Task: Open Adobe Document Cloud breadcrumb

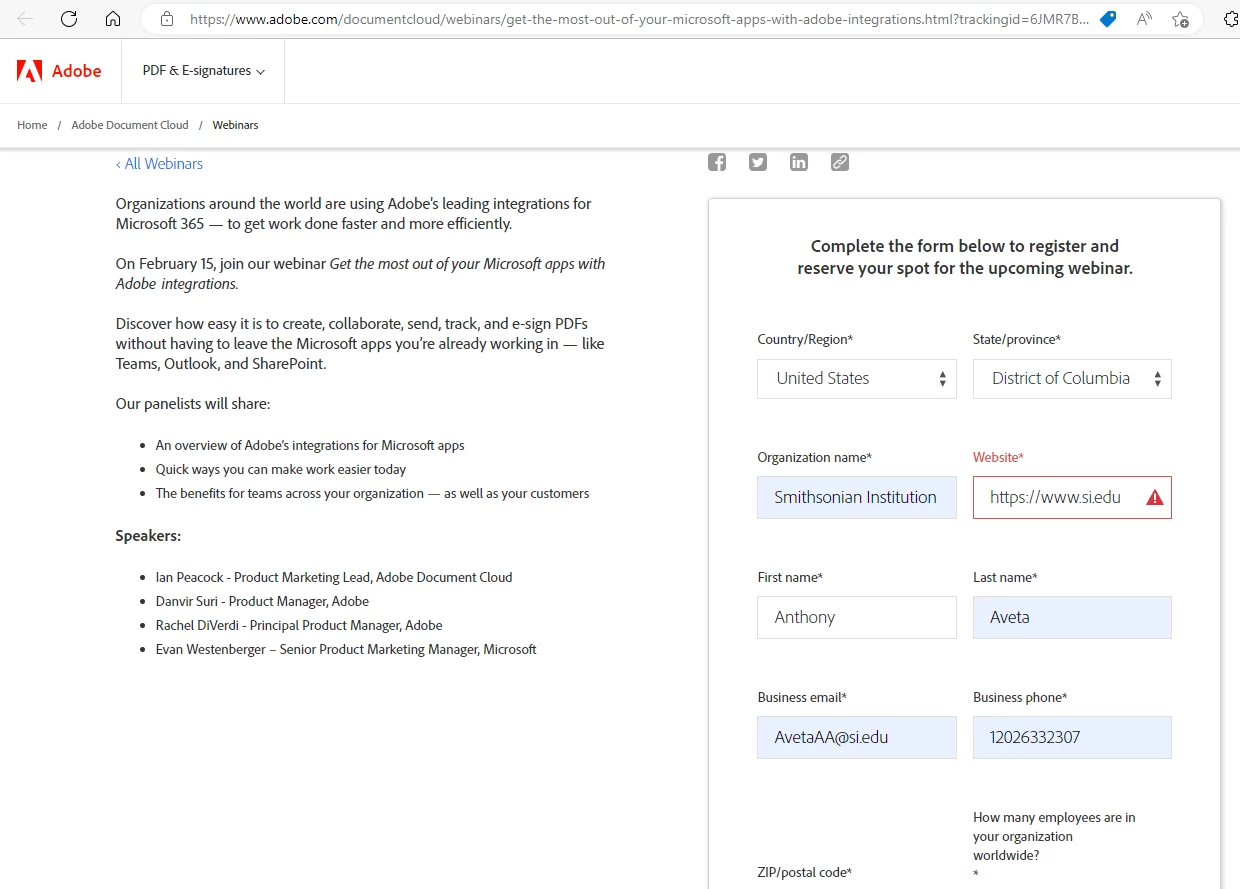Action: [130, 125]
